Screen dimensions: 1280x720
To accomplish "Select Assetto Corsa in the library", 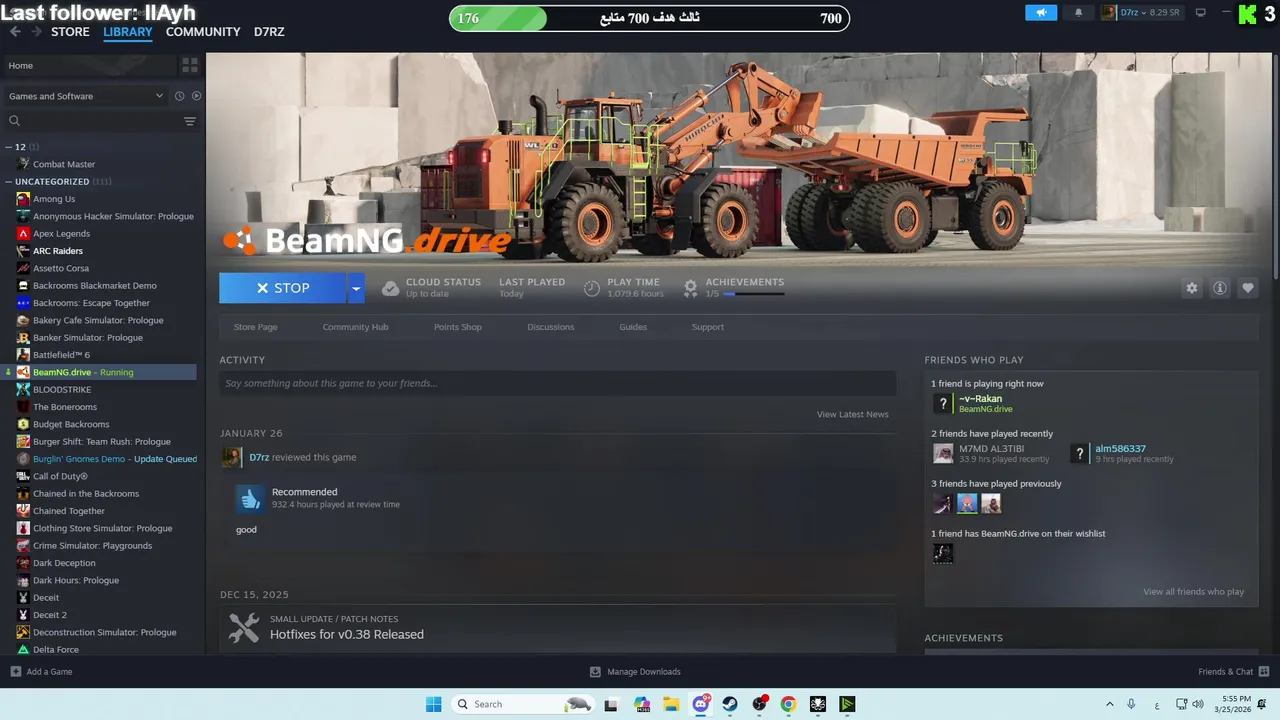I will [x=61, y=268].
